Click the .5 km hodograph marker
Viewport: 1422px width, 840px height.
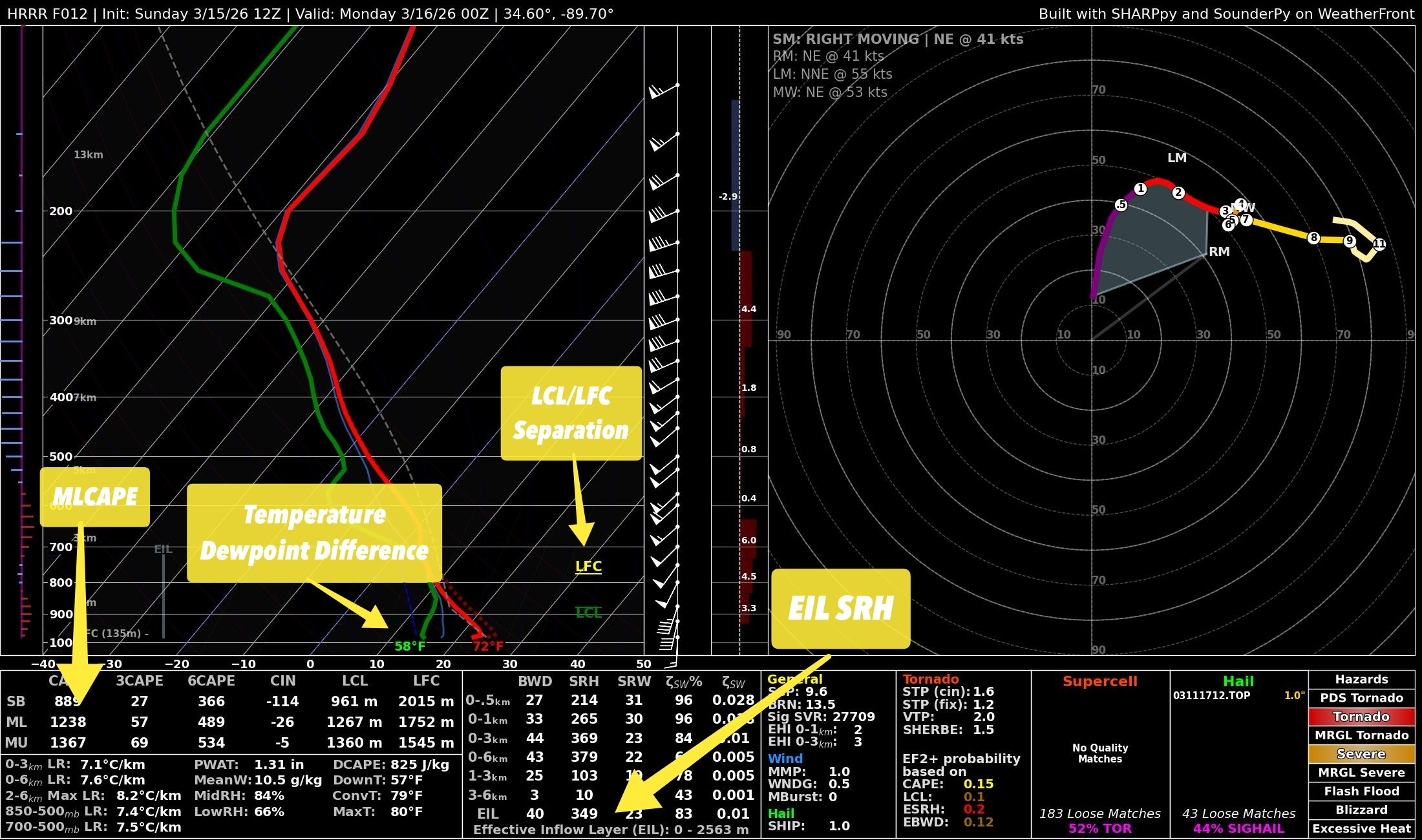1121,205
